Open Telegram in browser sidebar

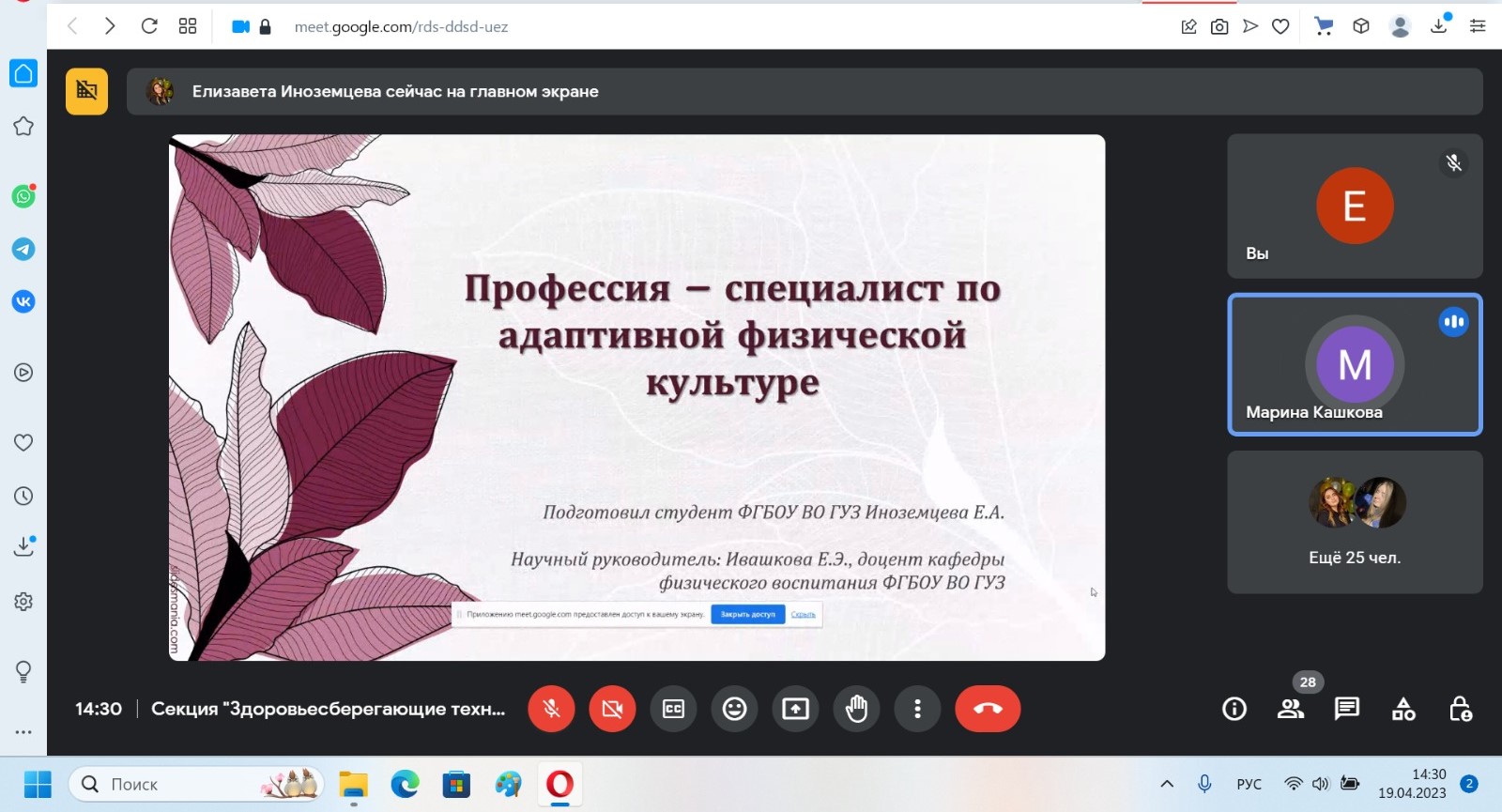[x=23, y=249]
